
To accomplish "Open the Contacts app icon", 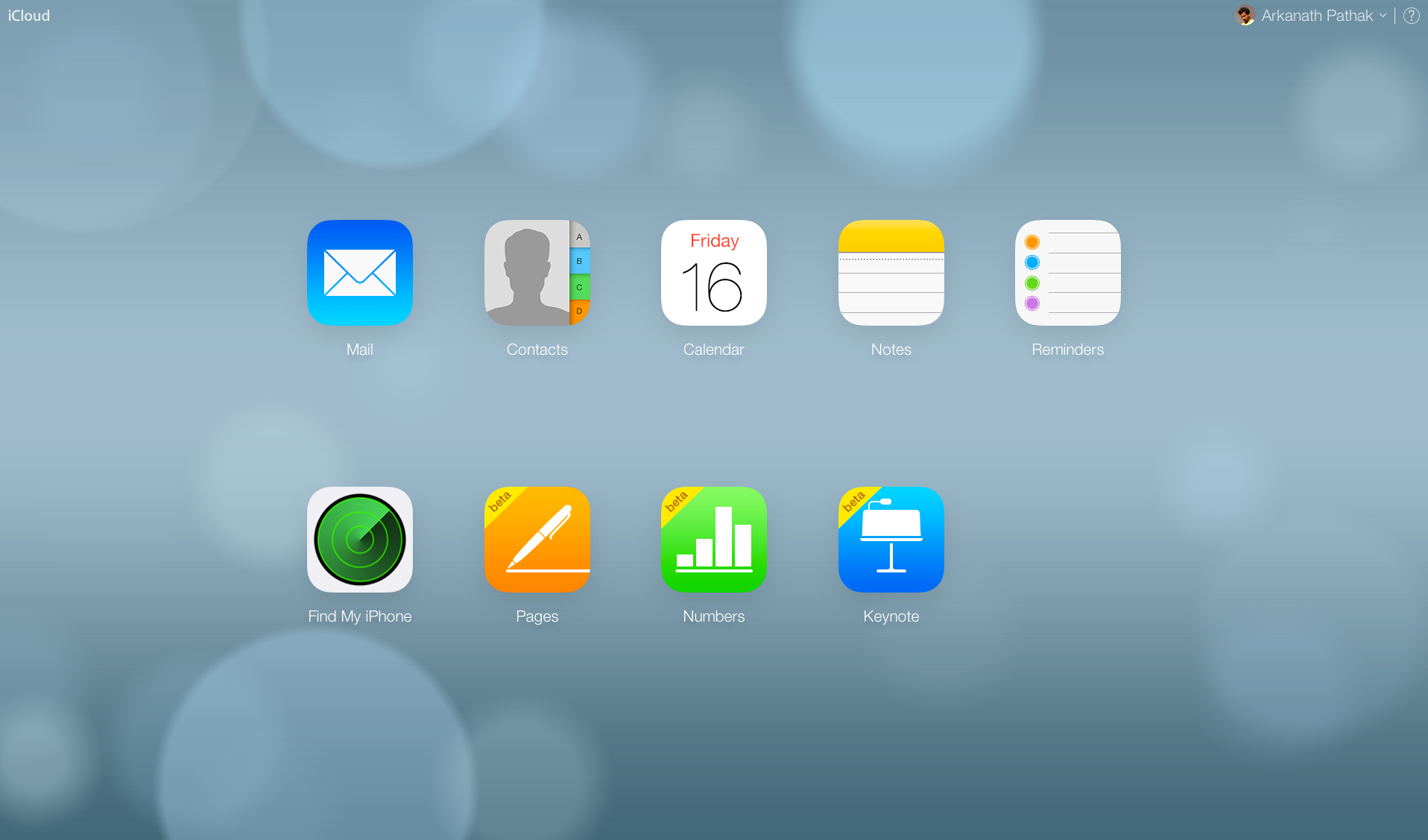I will point(537,273).
